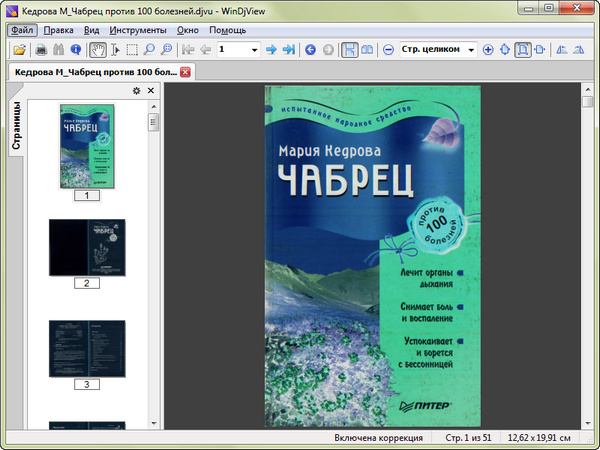Click the Open file folder icon
The height and width of the screenshot is (450, 600).
pyautogui.click(x=19, y=49)
